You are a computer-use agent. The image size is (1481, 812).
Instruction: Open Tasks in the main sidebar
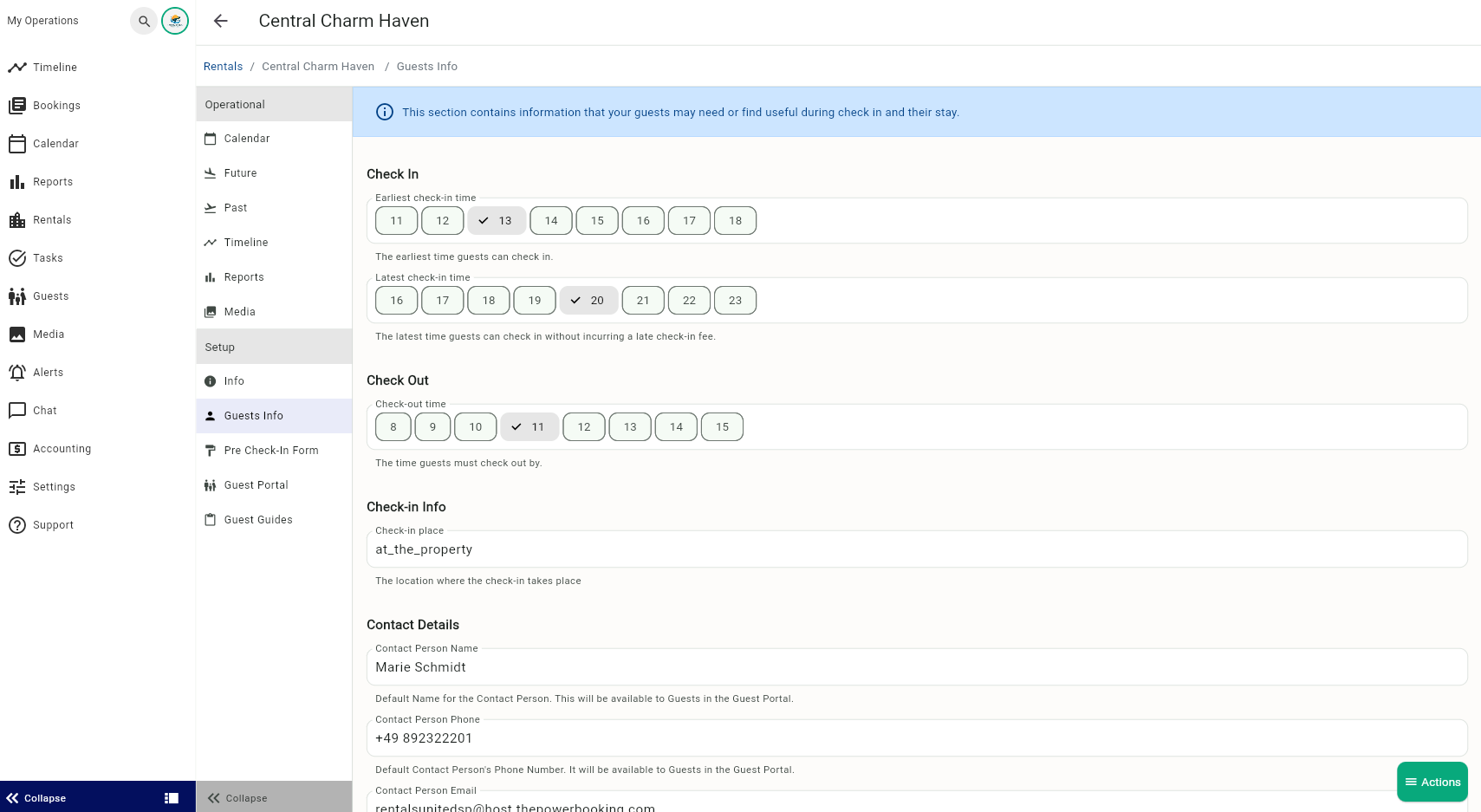coord(98,258)
